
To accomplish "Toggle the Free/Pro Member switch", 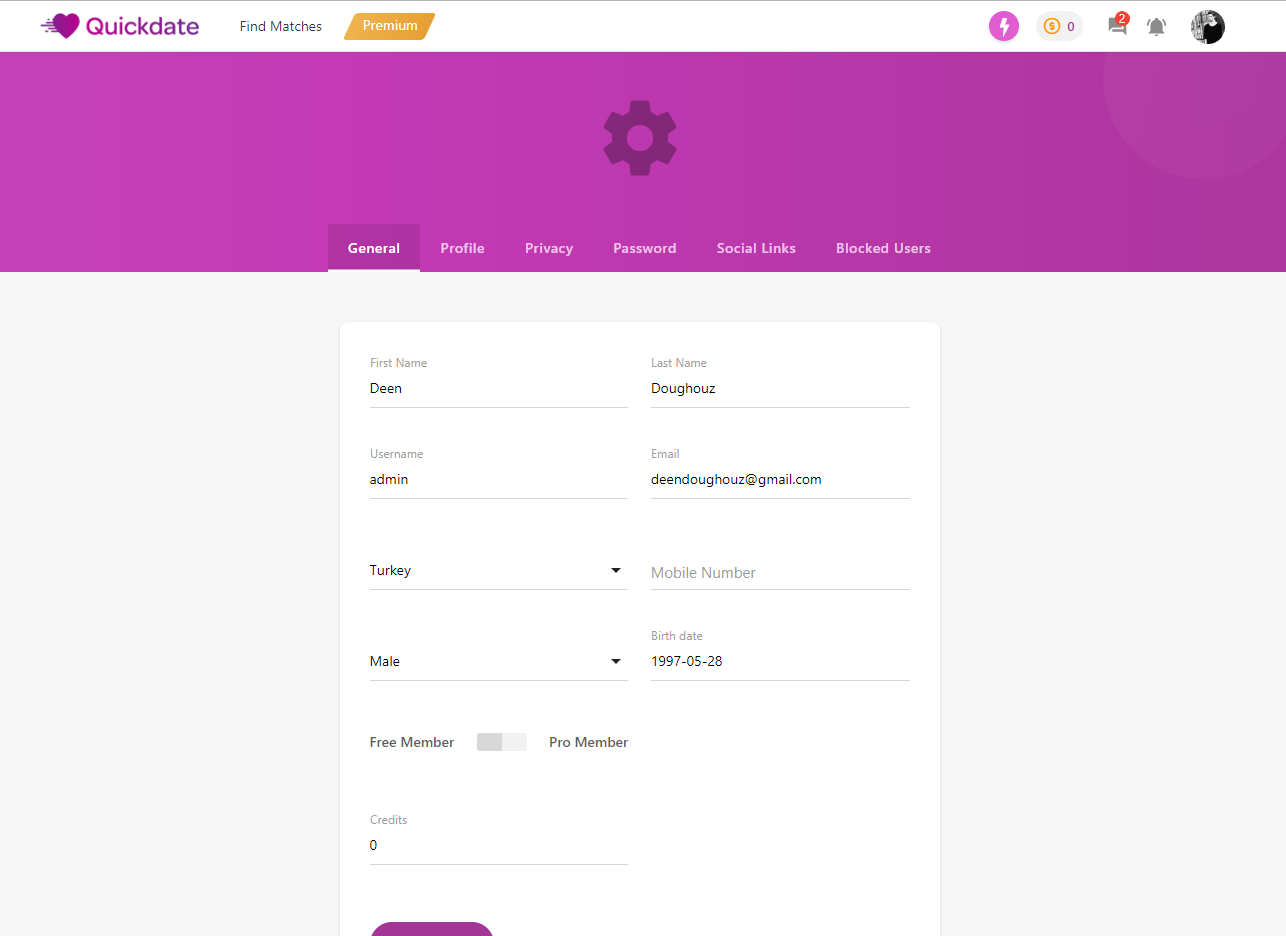I will [x=501, y=742].
